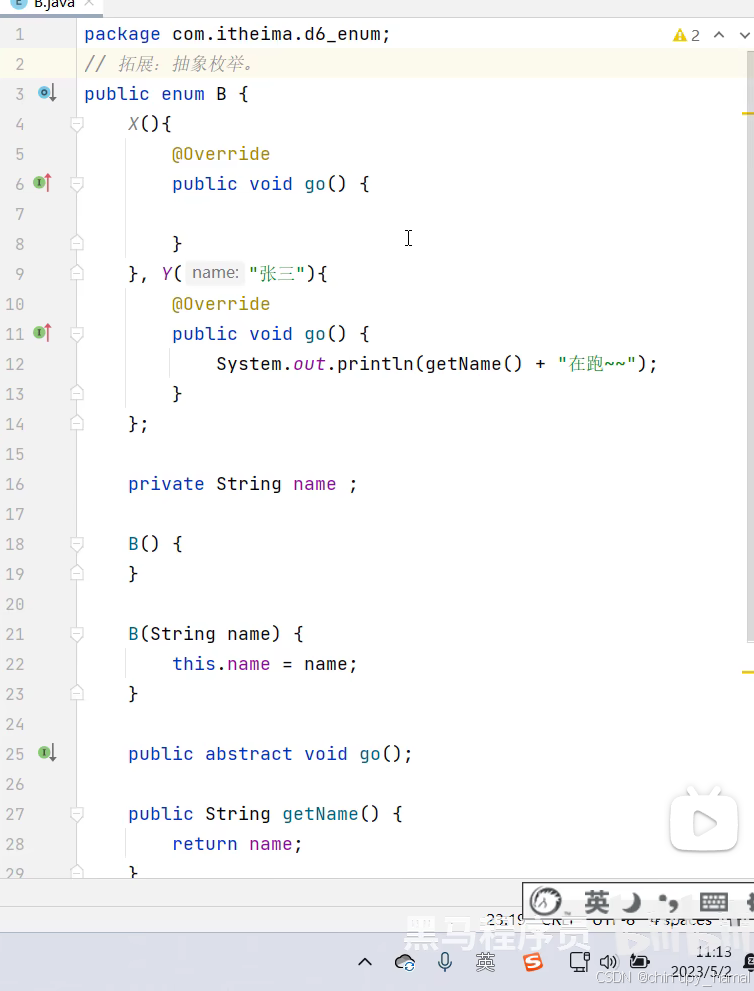Click the implemented-method gutter icon beside abstract go()

(x=47, y=753)
